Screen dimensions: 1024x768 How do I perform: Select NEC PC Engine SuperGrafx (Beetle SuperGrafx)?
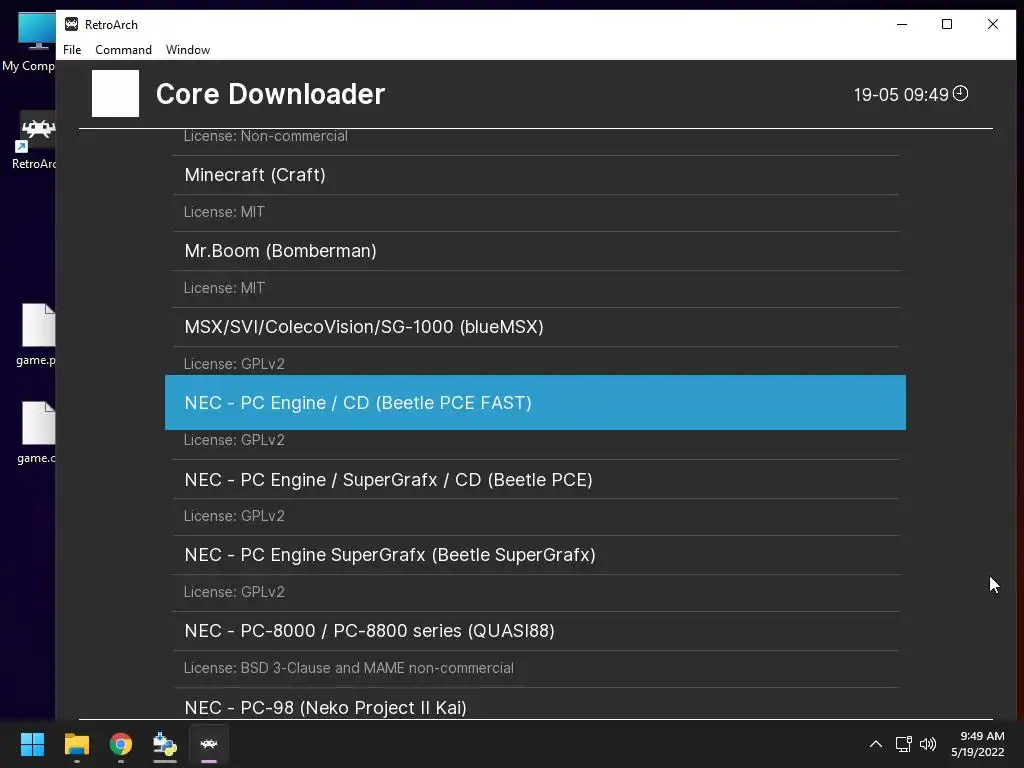pos(536,555)
